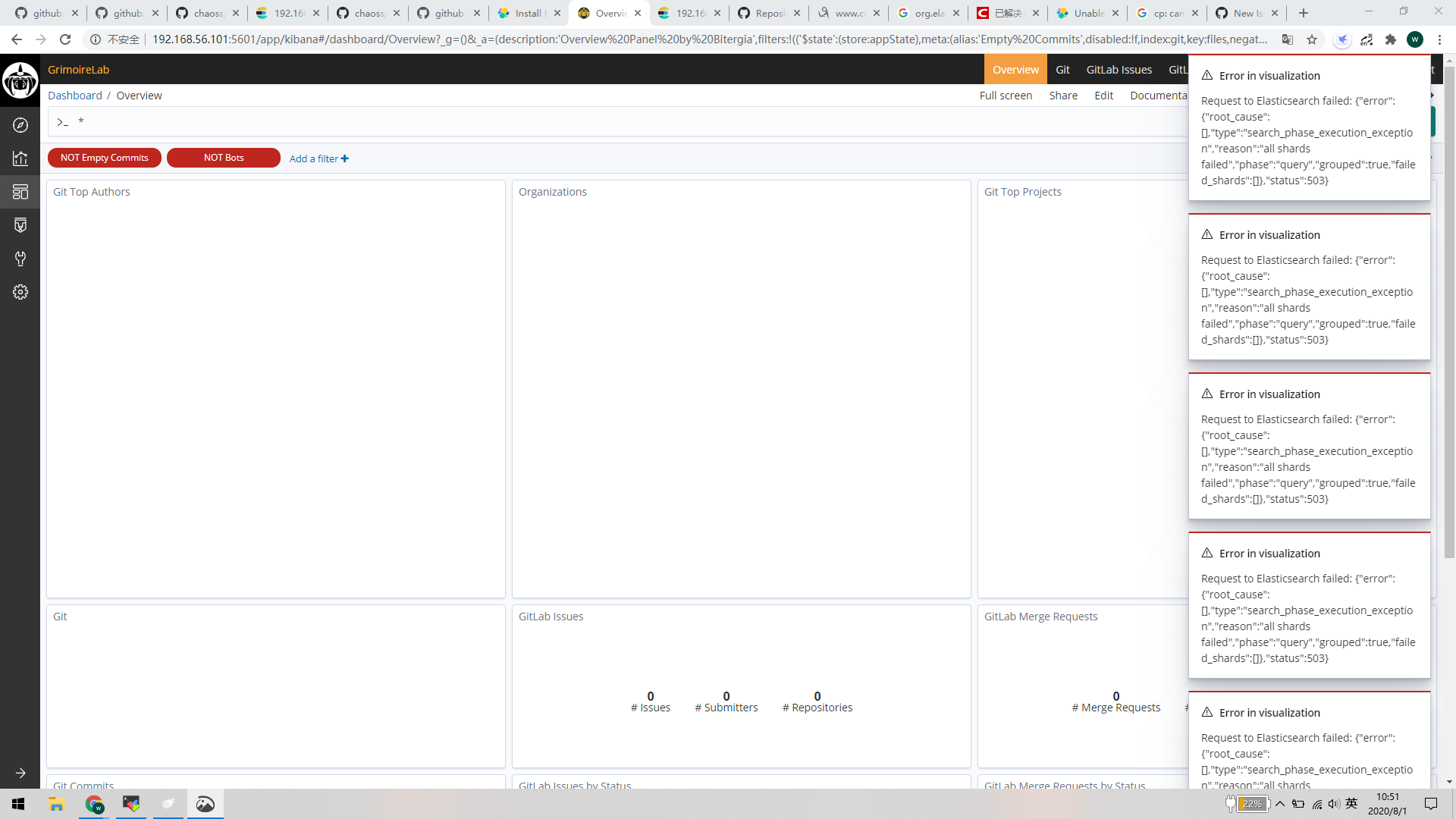The image size is (1456, 819).
Task: Click the GrimoireLab owl logo
Action: click(x=20, y=80)
